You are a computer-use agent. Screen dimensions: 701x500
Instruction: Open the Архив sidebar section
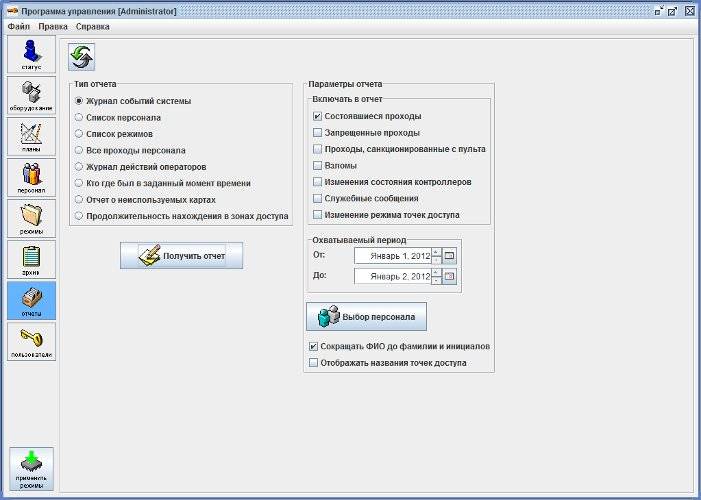(31, 259)
